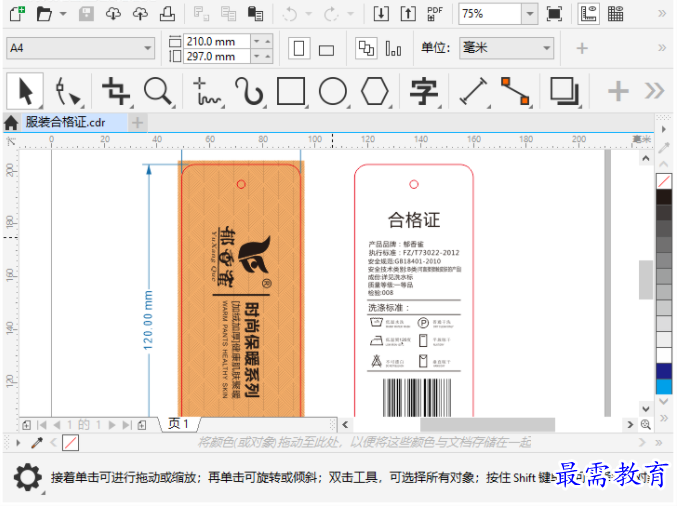Viewport: 677px width, 506px height.
Task: Set portrait page orientation
Action: 299,48
